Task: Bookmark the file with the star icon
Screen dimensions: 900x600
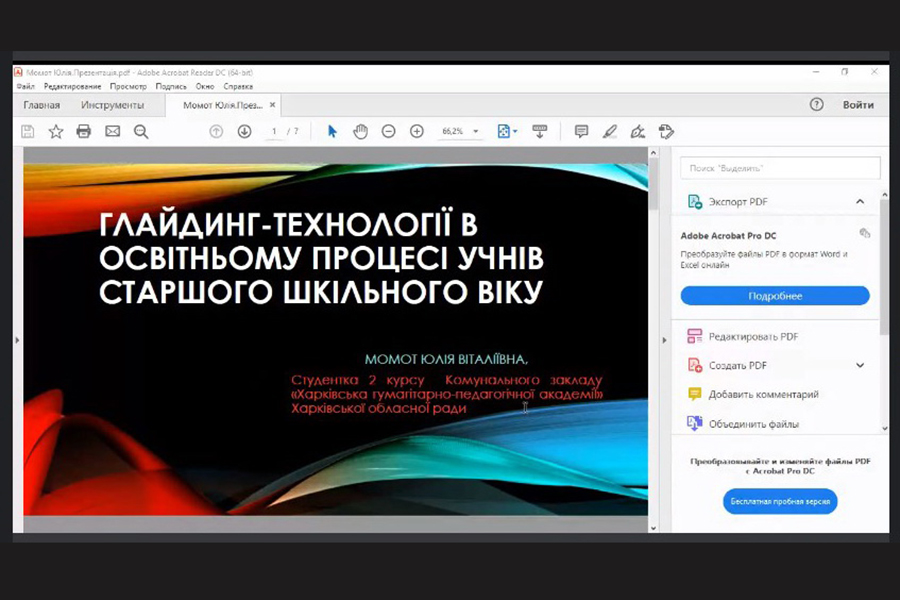Action: [x=56, y=131]
